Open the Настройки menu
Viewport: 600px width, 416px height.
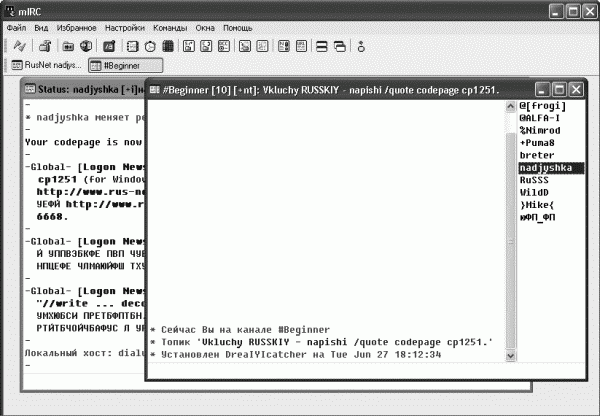(125, 28)
